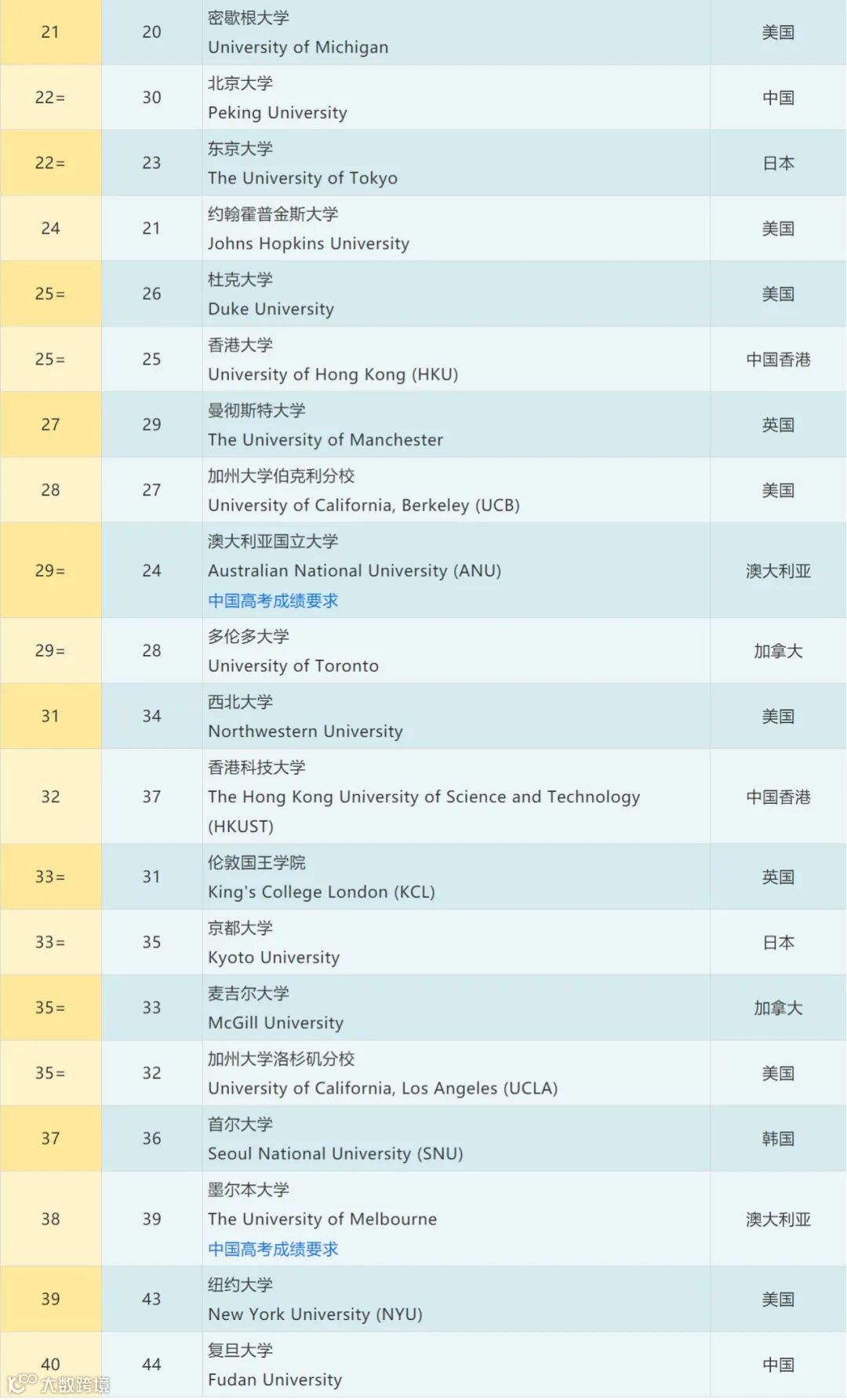Click Chinese name 东京大学
847x1400 pixels.
click(240, 148)
